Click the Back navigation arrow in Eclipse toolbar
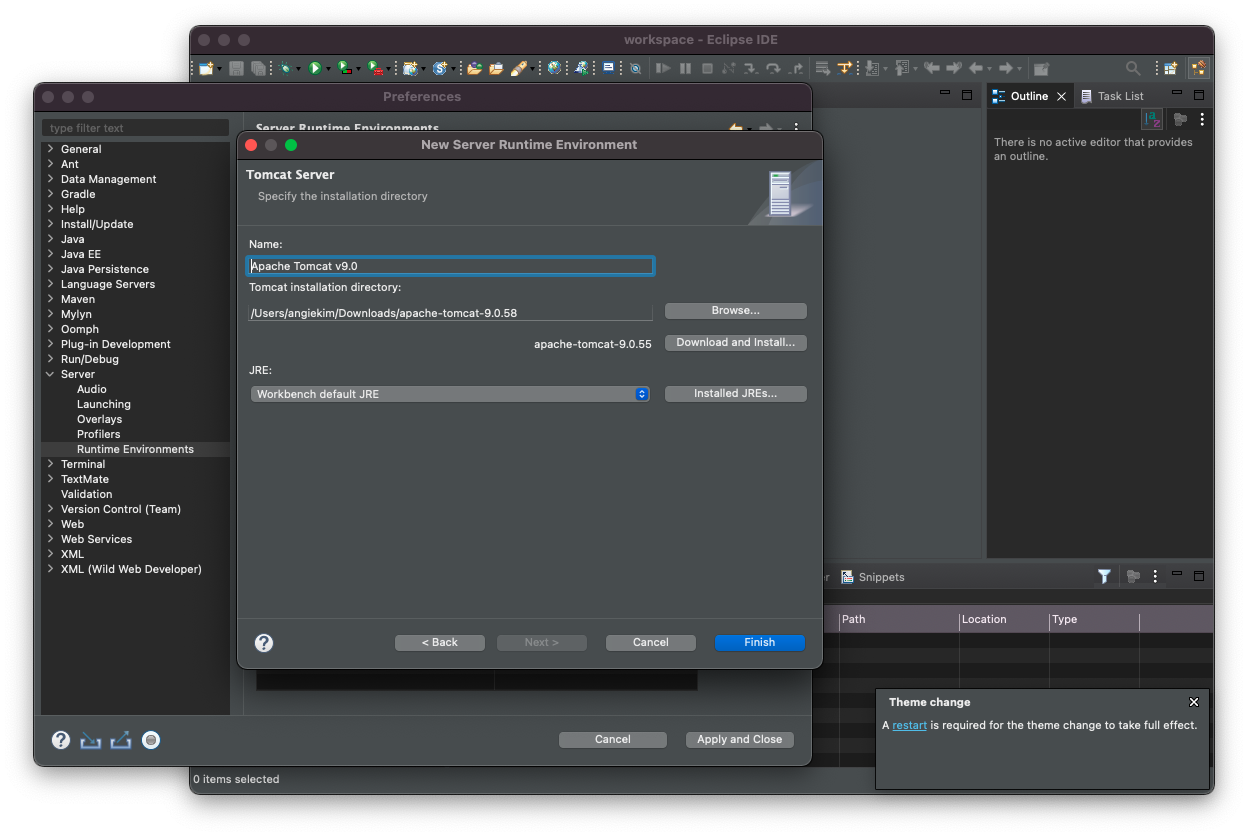This screenshot has height=836, width=1248. coord(975,68)
